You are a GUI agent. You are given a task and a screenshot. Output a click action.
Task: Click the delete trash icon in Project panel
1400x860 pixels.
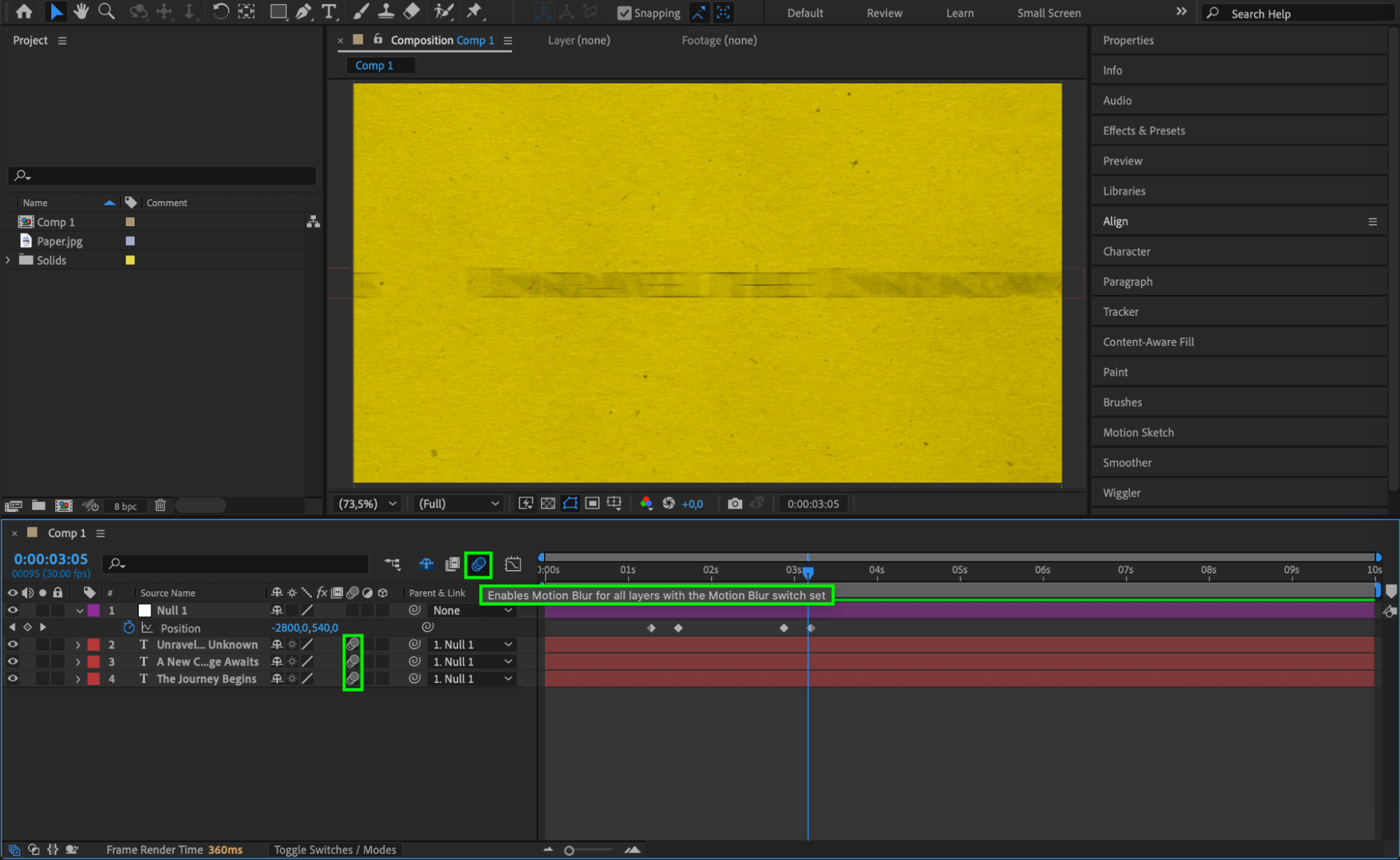pos(160,505)
